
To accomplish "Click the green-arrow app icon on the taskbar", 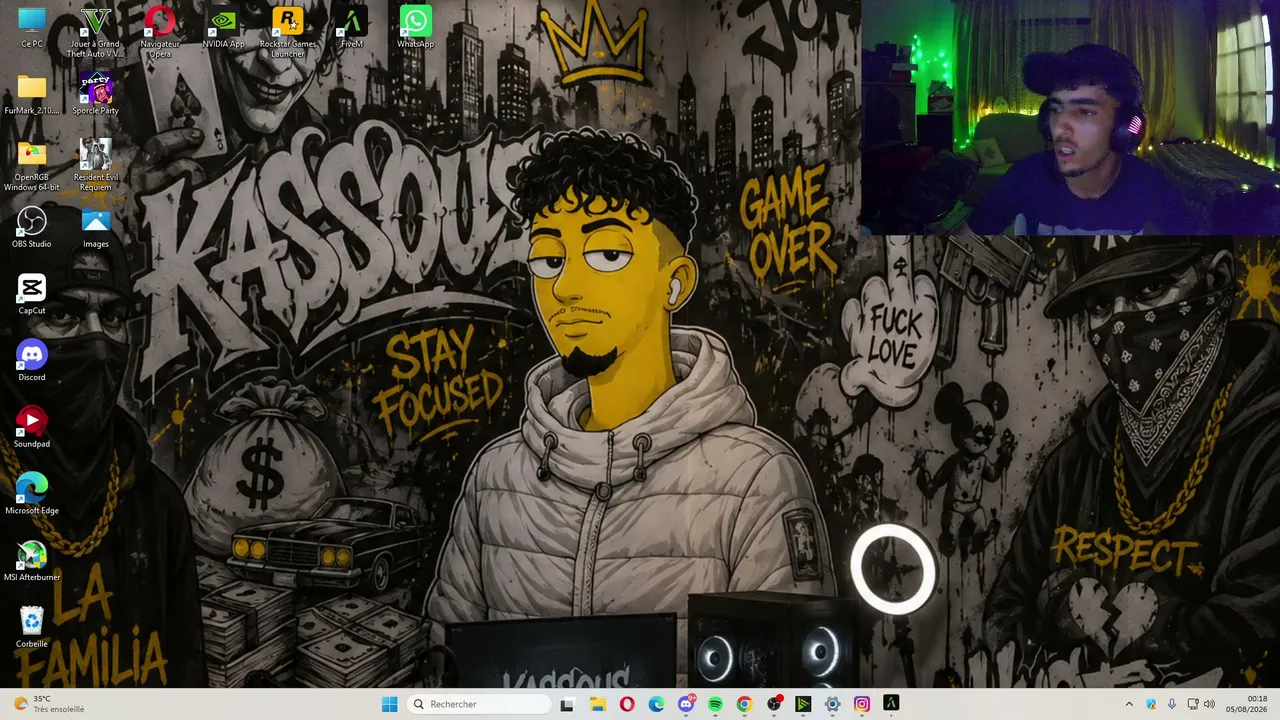I will 803,704.
